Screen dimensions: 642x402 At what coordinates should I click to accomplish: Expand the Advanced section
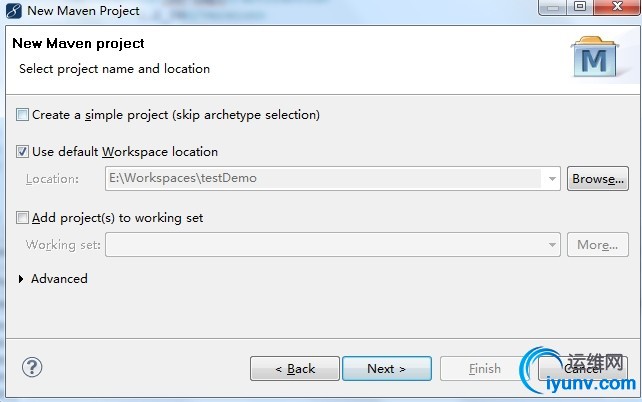23,279
